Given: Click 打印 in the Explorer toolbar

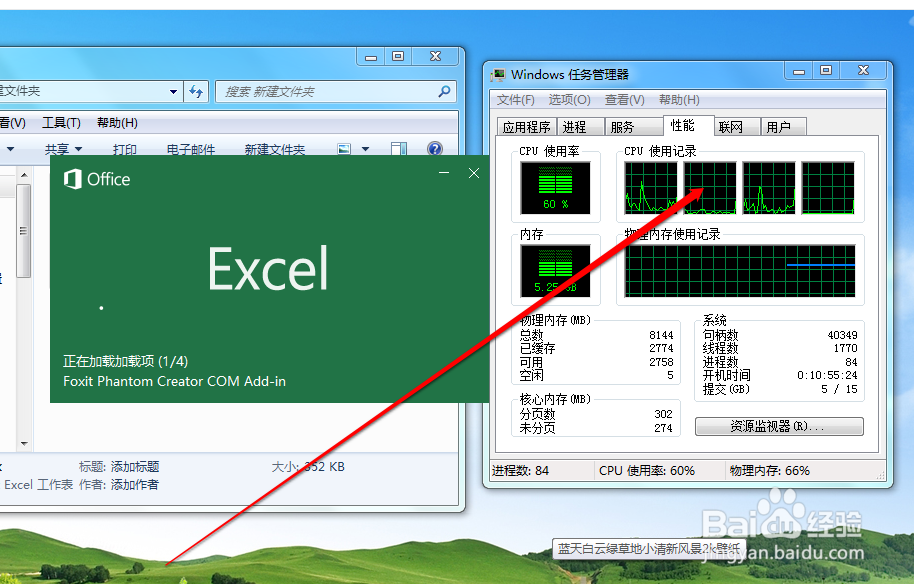Looking at the screenshot, I should click(x=125, y=149).
